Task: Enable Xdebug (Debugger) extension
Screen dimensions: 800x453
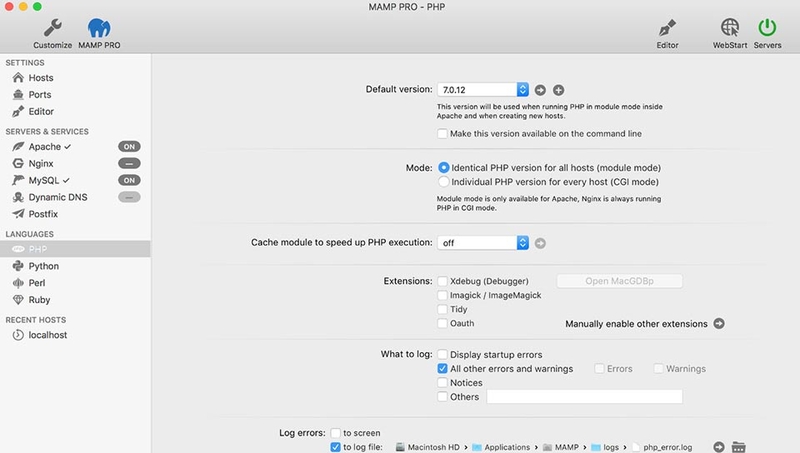Action: (442, 281)
